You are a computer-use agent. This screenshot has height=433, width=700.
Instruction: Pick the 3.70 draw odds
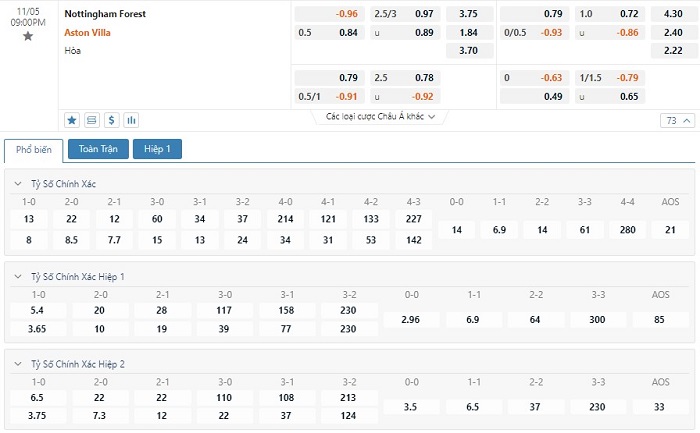point(467,50)
